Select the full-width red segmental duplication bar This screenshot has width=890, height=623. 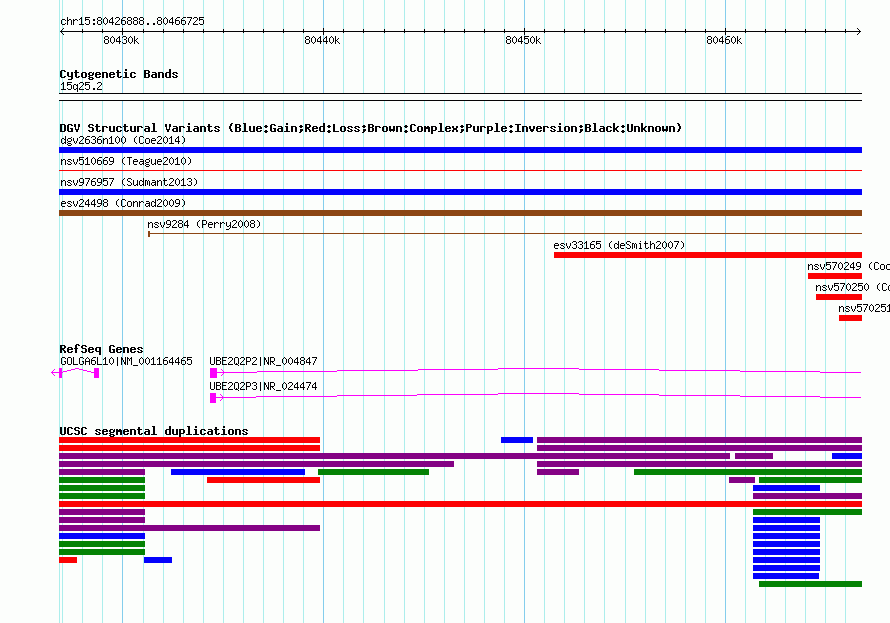[x=460, y=504]
